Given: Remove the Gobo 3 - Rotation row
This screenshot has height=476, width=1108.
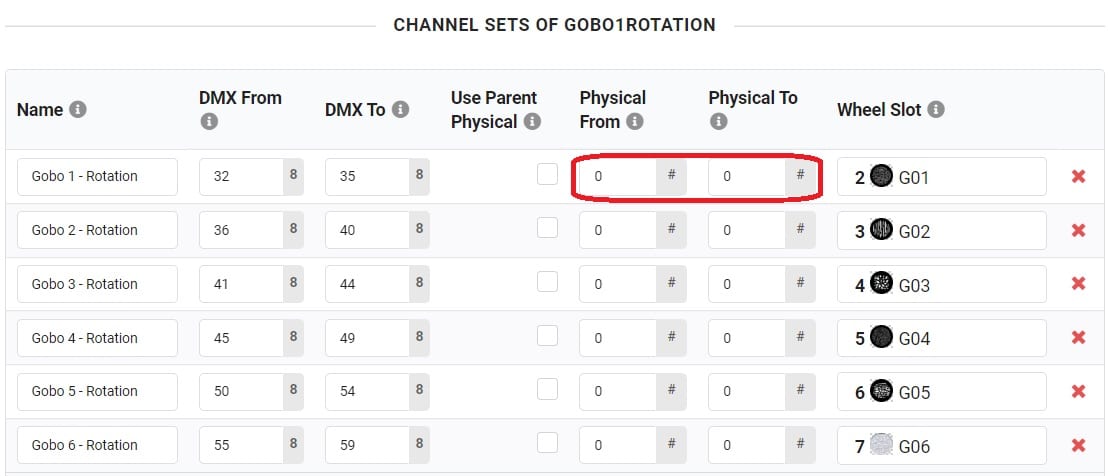Looking at the screenshot, I should 1078,284.
